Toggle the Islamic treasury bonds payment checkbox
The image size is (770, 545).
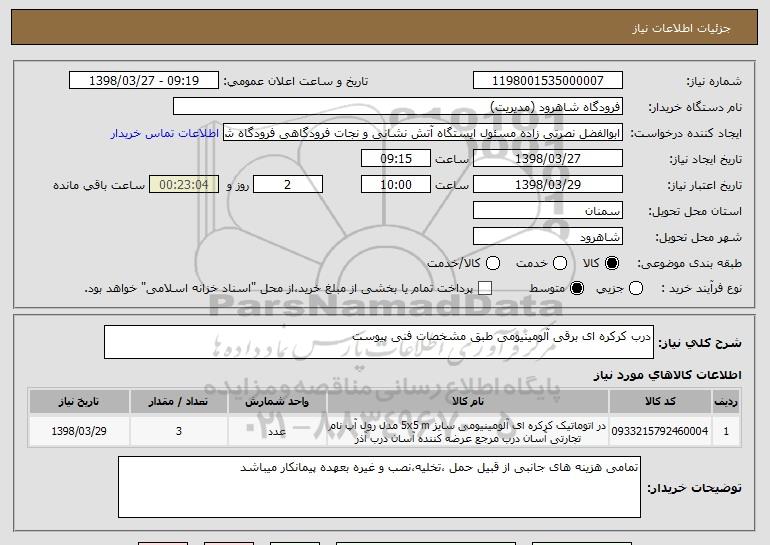pos(485,289)
